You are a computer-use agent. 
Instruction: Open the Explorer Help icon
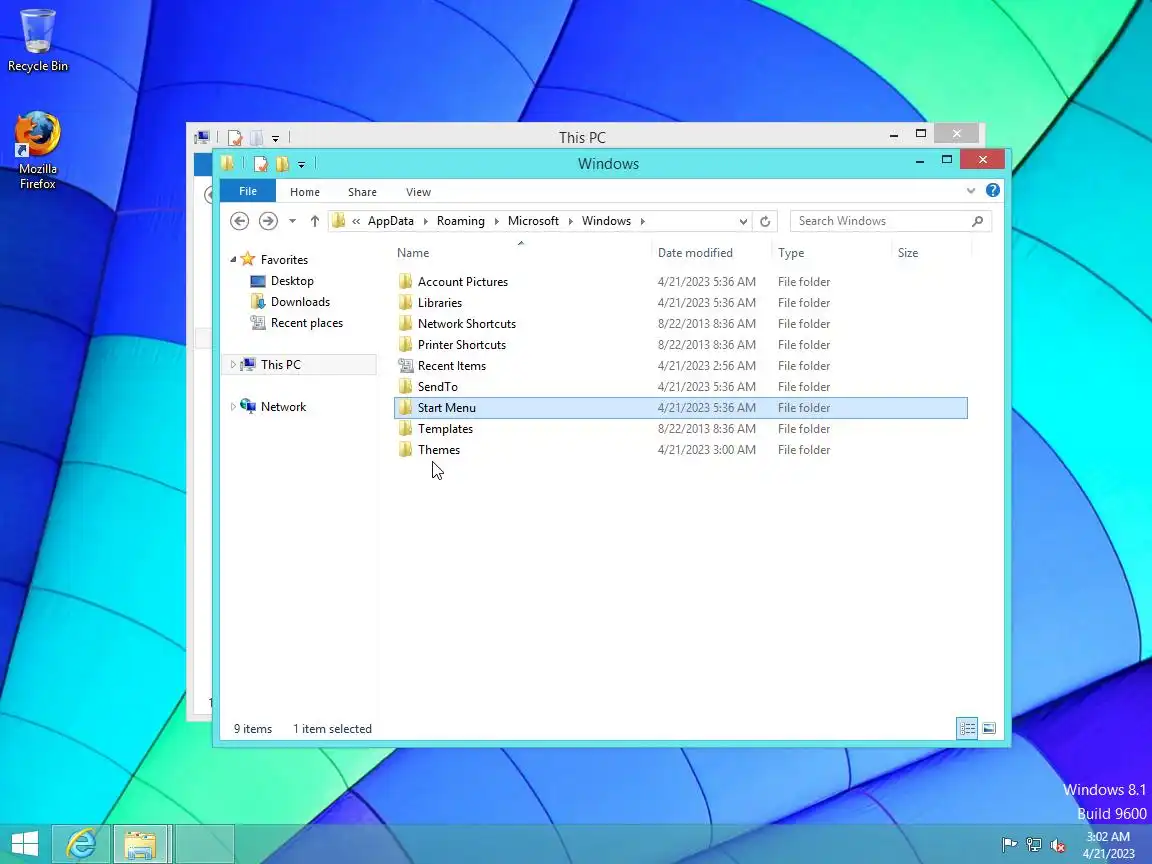993,190
